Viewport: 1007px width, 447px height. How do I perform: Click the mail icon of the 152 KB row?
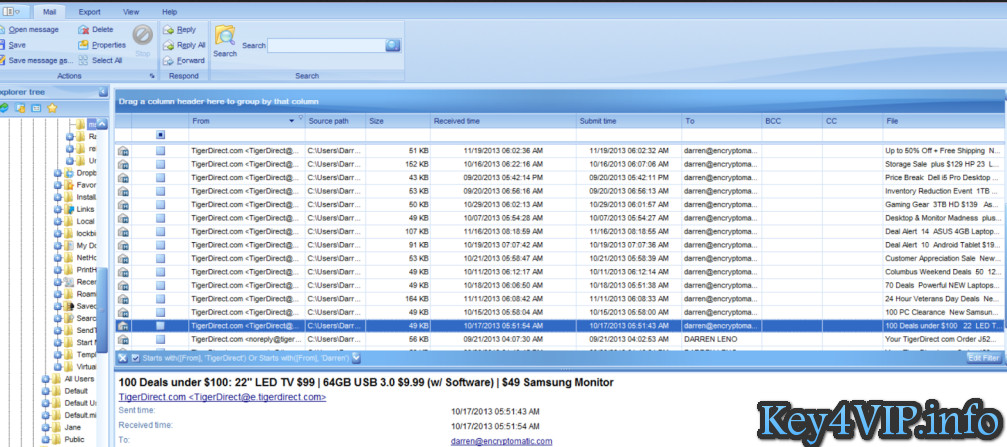point(123,164)
